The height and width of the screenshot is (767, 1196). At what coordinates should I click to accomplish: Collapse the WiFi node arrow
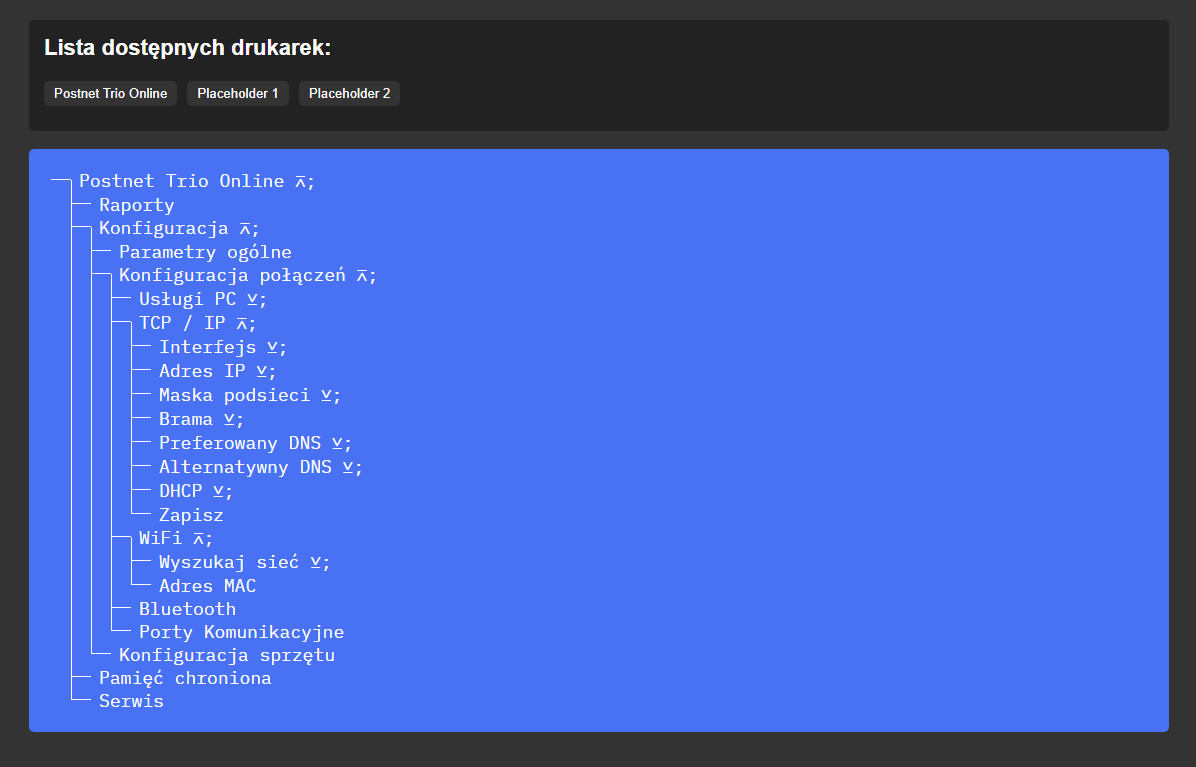point(198,539)
